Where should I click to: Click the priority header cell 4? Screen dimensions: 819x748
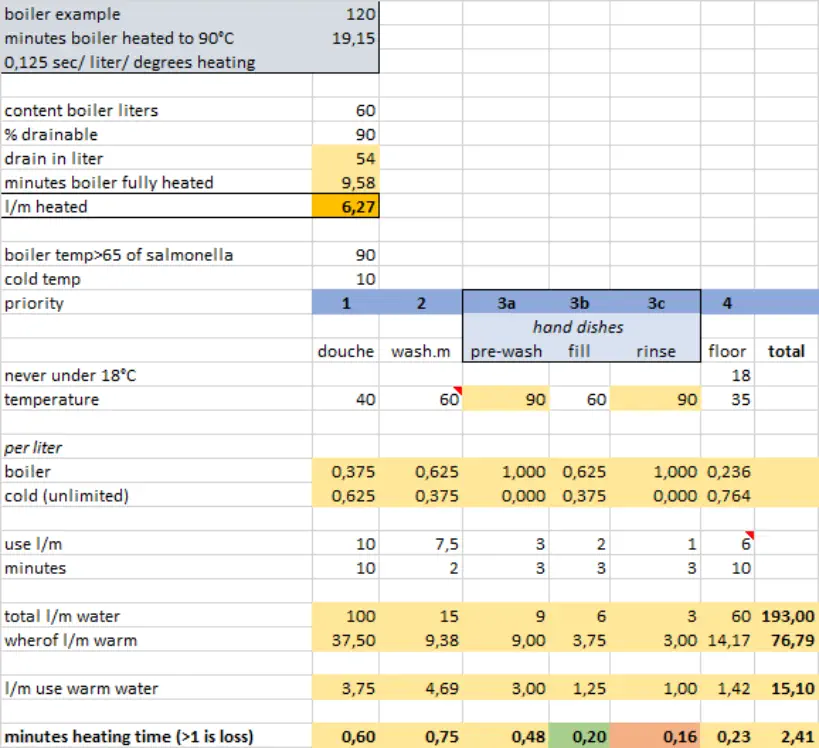click(727, 303)
